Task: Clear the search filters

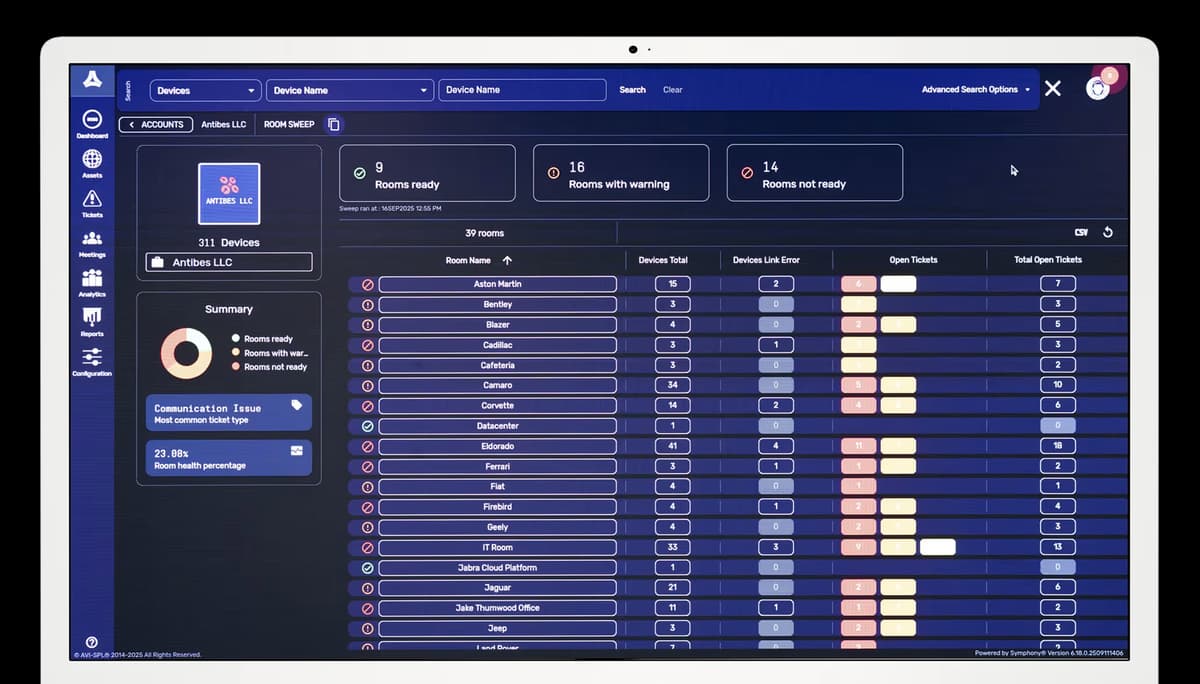Action: click(673, 90)
